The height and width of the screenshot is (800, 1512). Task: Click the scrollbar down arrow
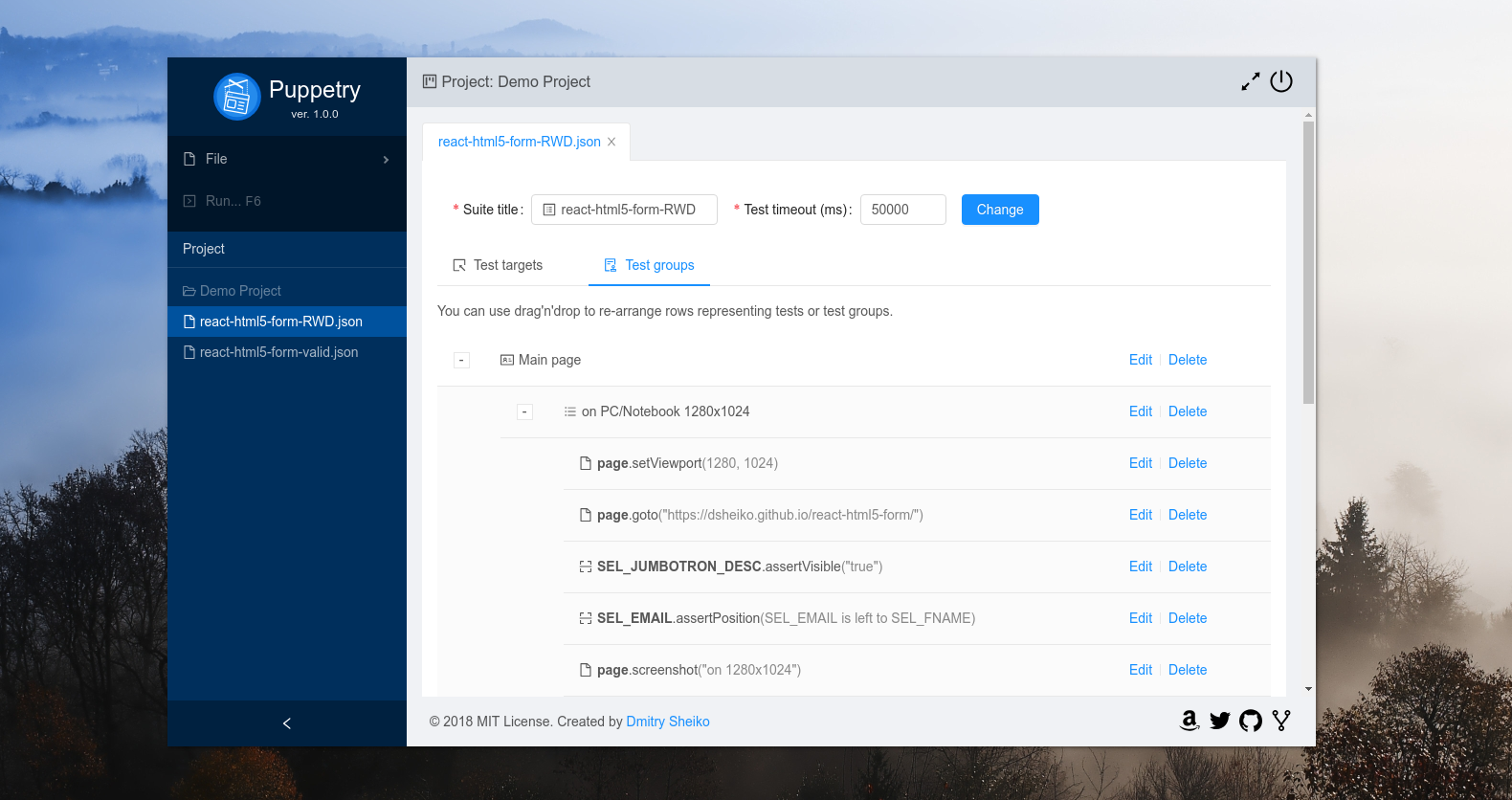[x=1308, y=689]
